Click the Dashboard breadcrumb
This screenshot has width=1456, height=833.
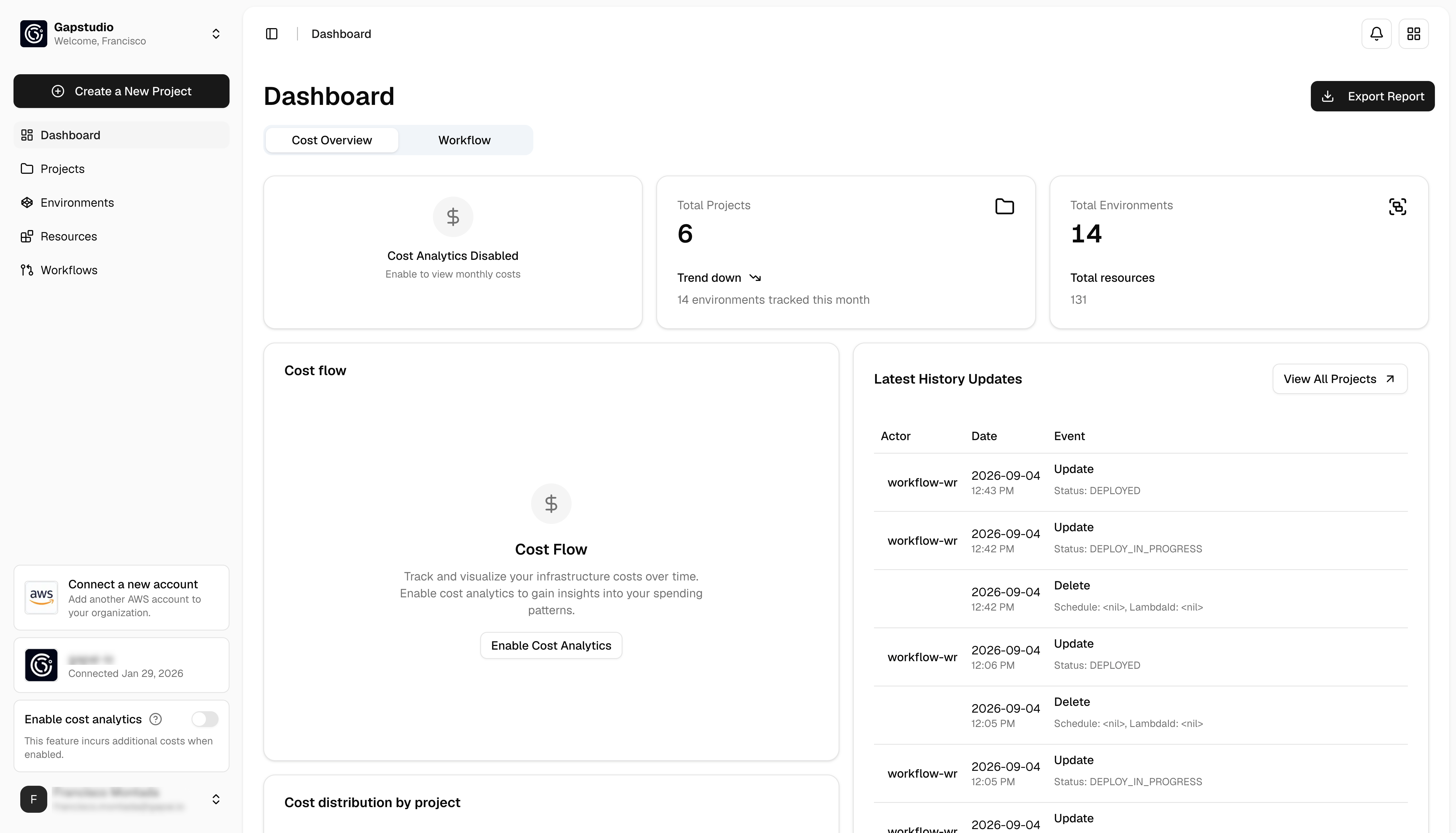[x=341, y=34]
